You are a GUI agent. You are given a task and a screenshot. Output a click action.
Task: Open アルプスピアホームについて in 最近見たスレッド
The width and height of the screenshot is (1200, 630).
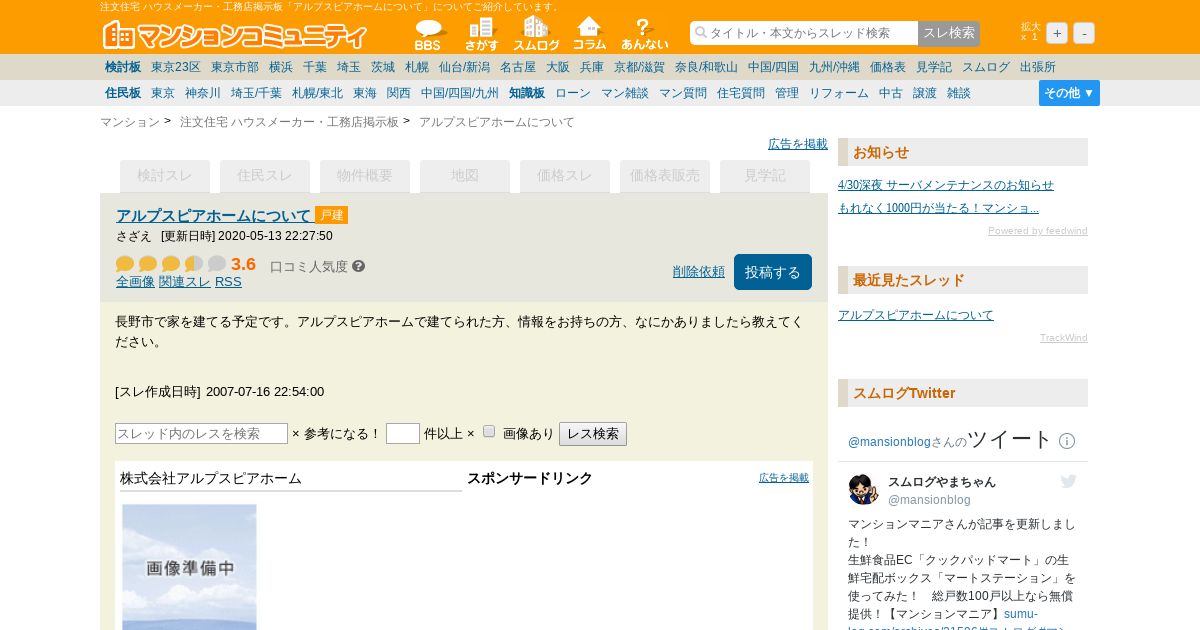(916, 315)
